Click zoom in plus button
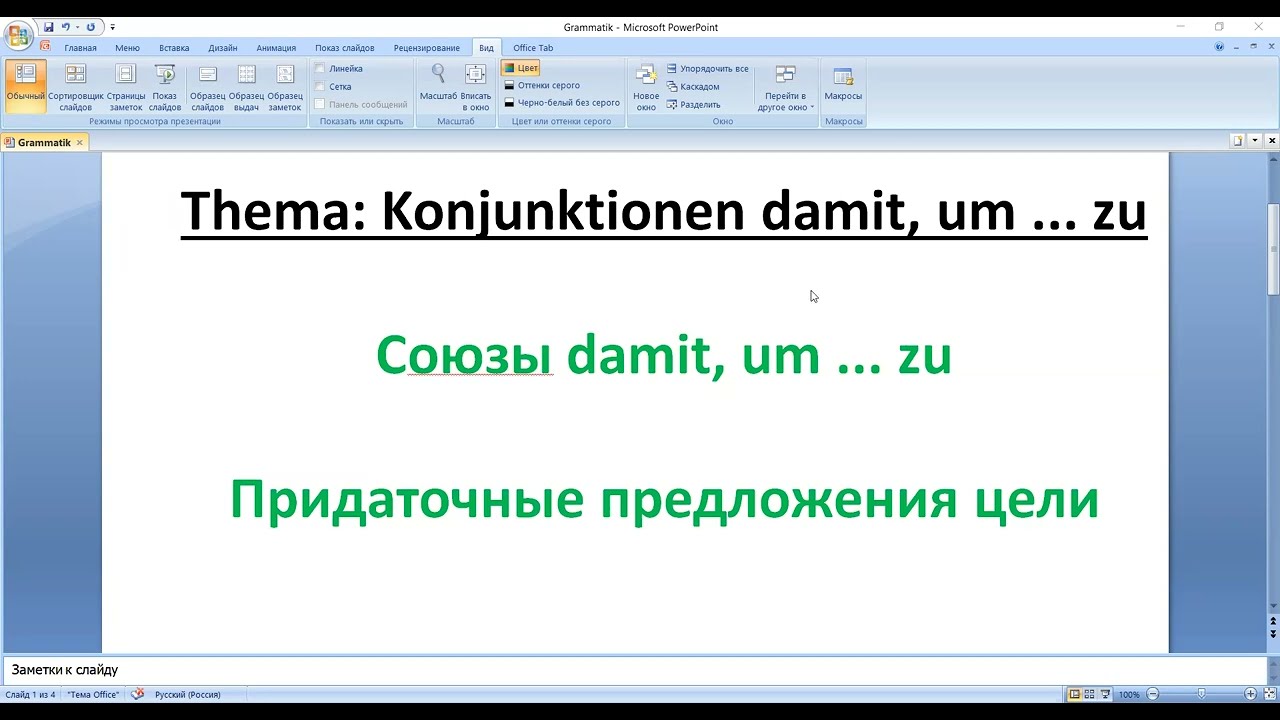1280x720 pixels. [x=1250, y=694]
